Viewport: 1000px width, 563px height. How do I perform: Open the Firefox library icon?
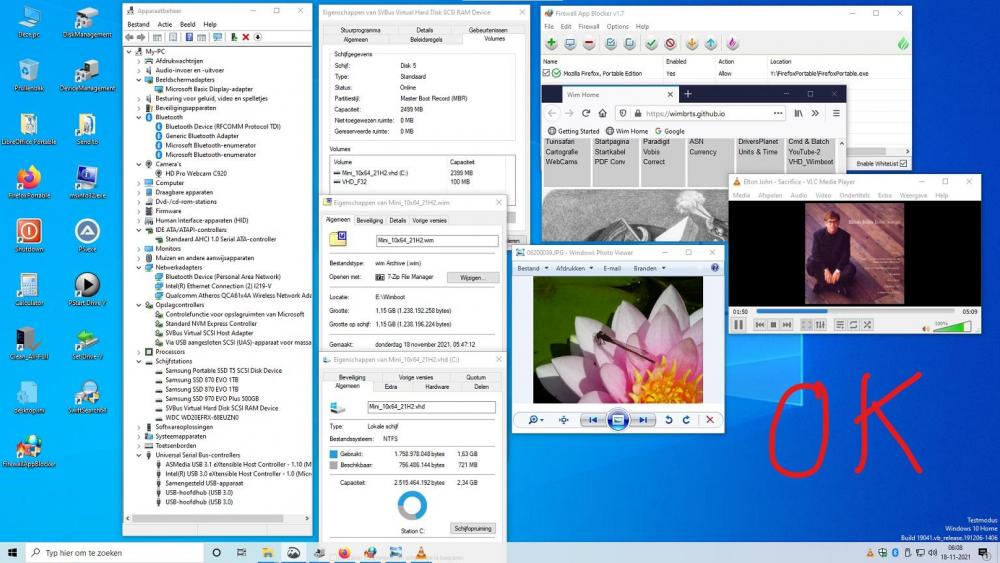pyautogui.click(x=798, y=113)
